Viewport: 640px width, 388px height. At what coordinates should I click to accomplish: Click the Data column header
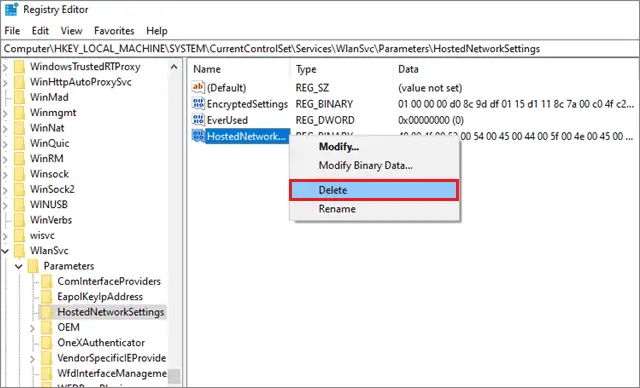click(x=408, y=69)
